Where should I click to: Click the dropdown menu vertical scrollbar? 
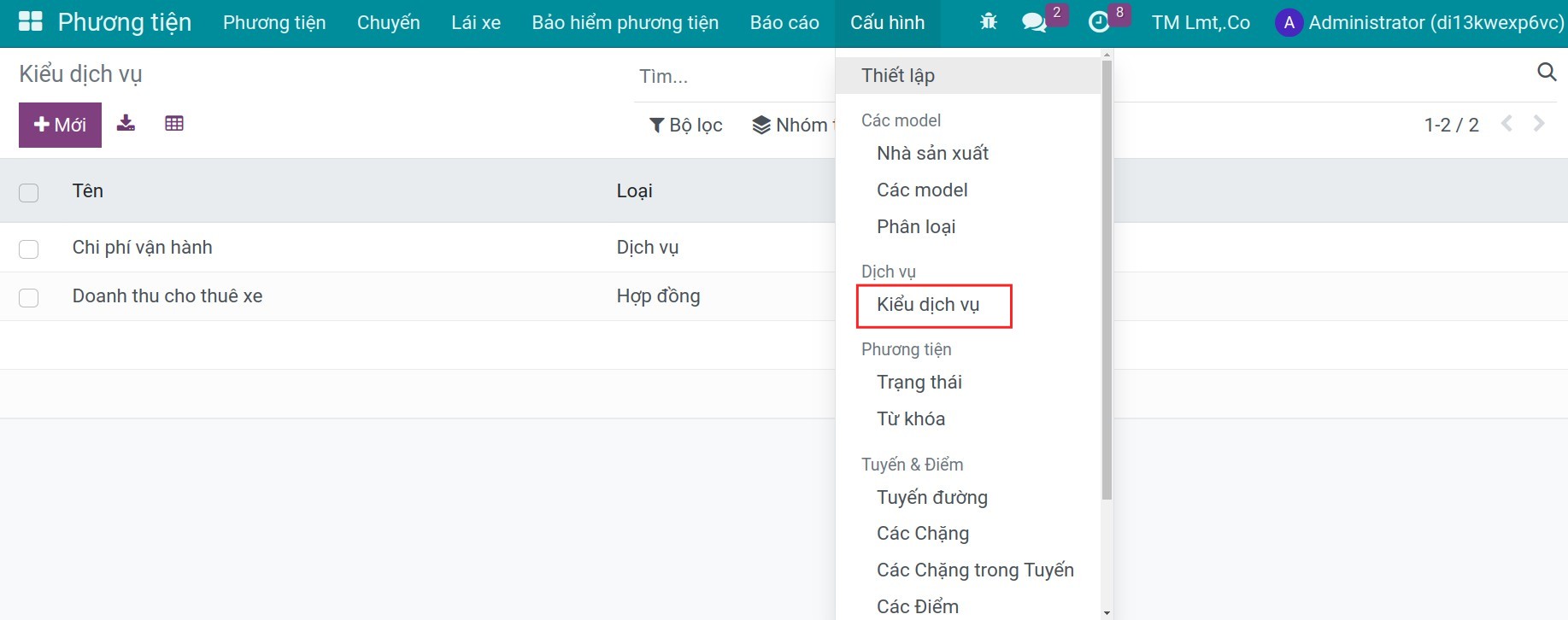[1107, 280]
